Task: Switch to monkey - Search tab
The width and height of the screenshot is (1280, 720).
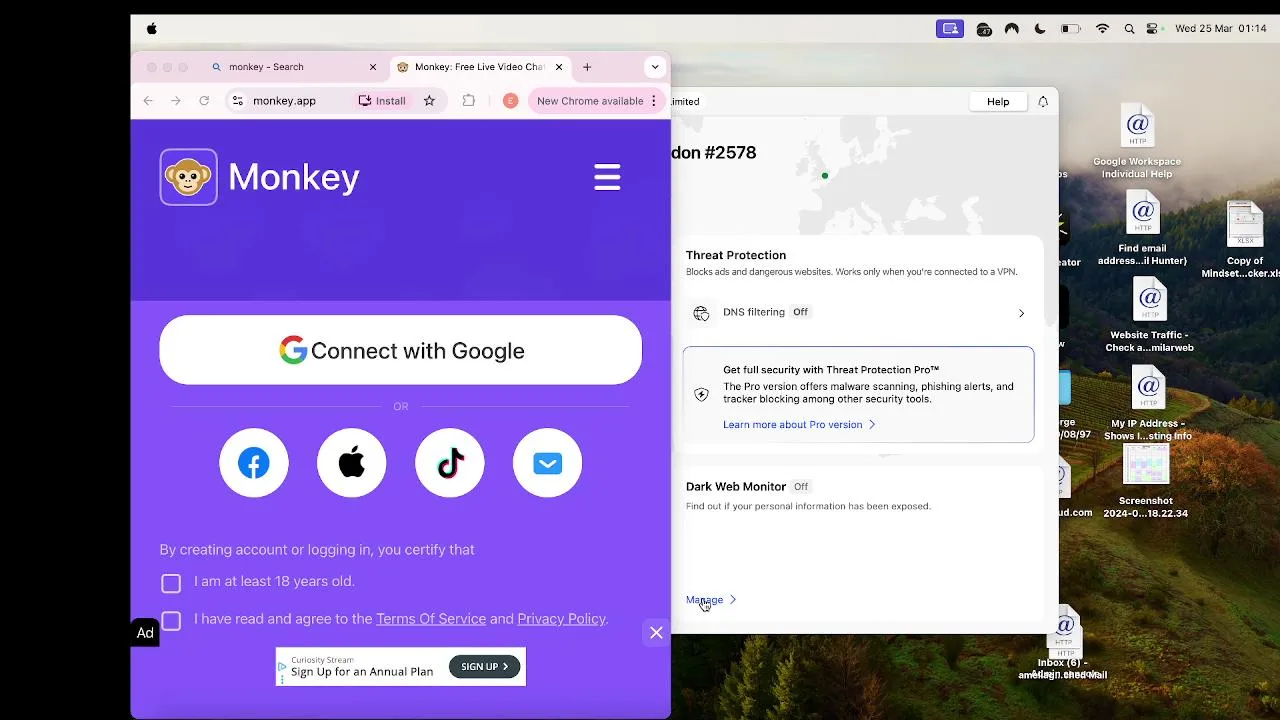Action: tap(290, 67)
